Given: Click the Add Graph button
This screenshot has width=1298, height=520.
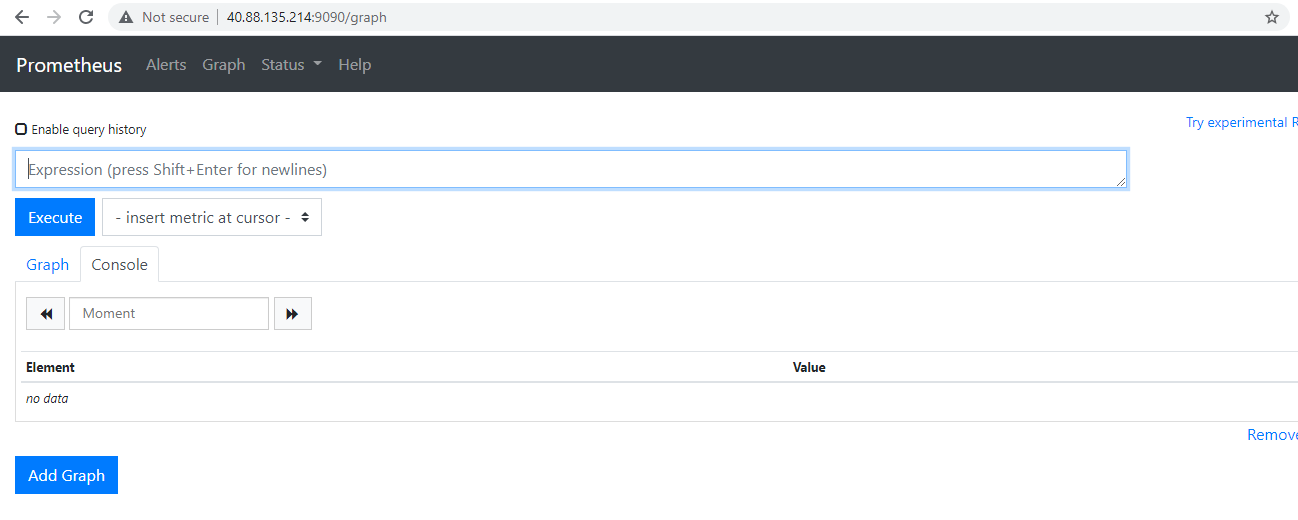Looking at the screenshot, I should point(66,475).
